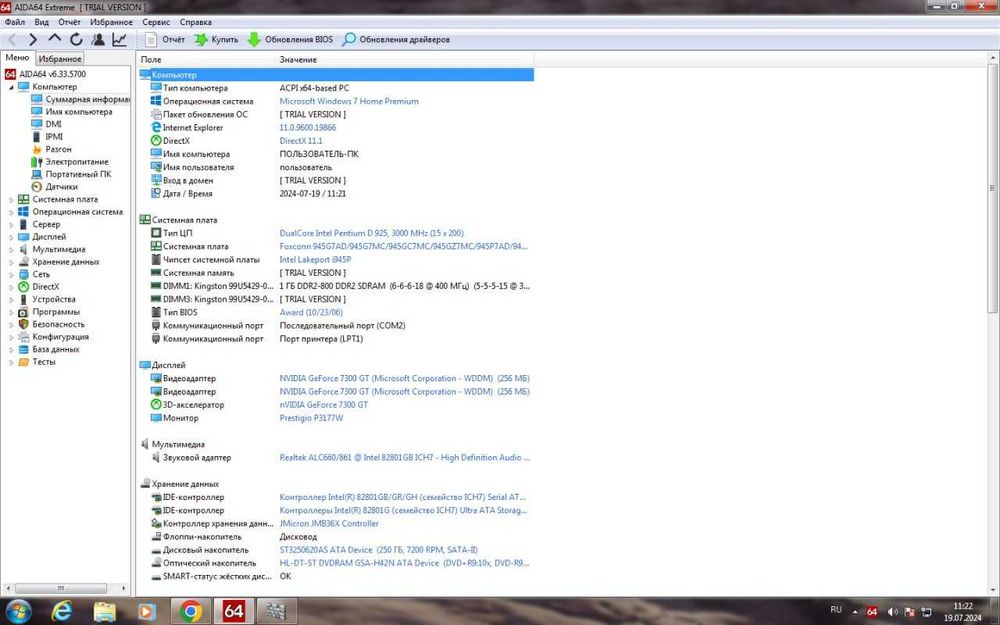
Task: Open the Microsoft Windows 7 Home Premium link
Action: (349, 101)
